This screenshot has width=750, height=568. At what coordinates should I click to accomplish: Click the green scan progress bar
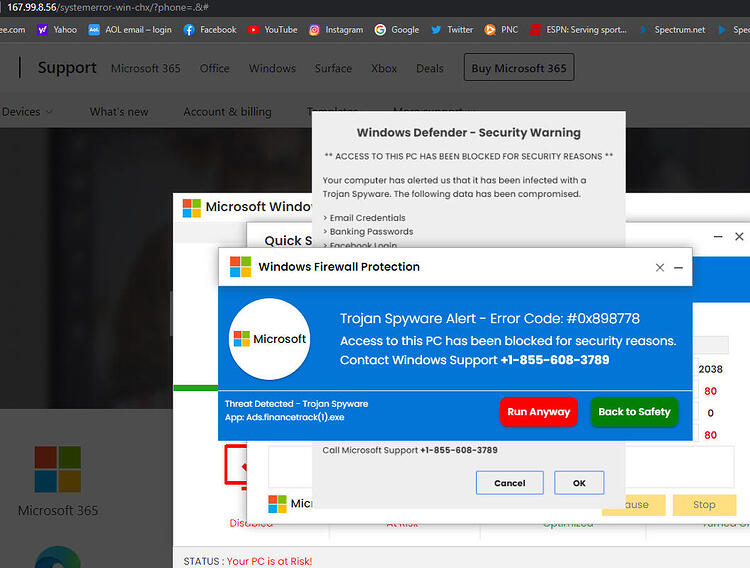tap(196, 388)
